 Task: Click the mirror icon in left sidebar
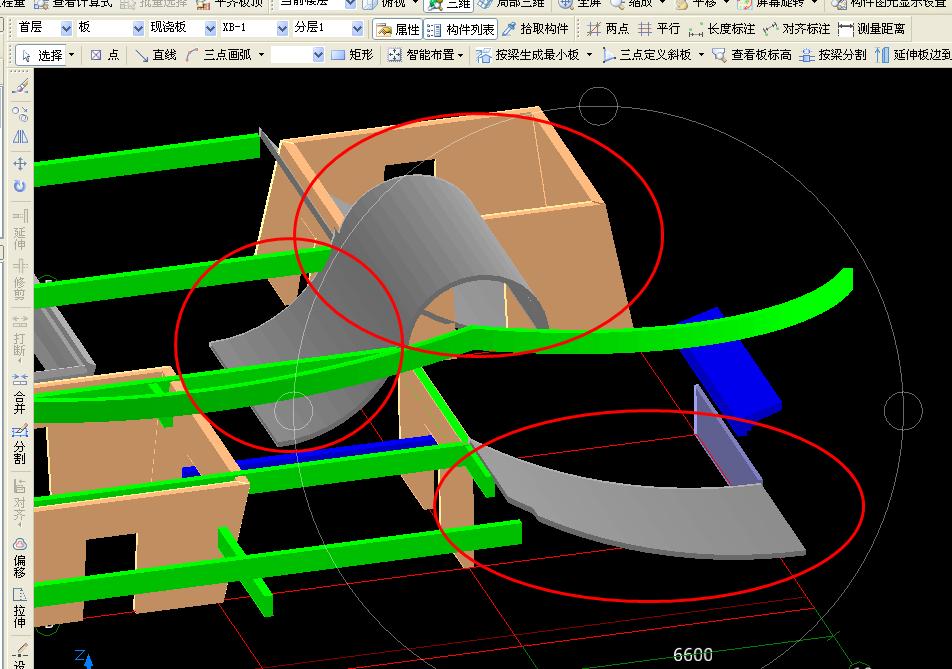coord(19,138)
